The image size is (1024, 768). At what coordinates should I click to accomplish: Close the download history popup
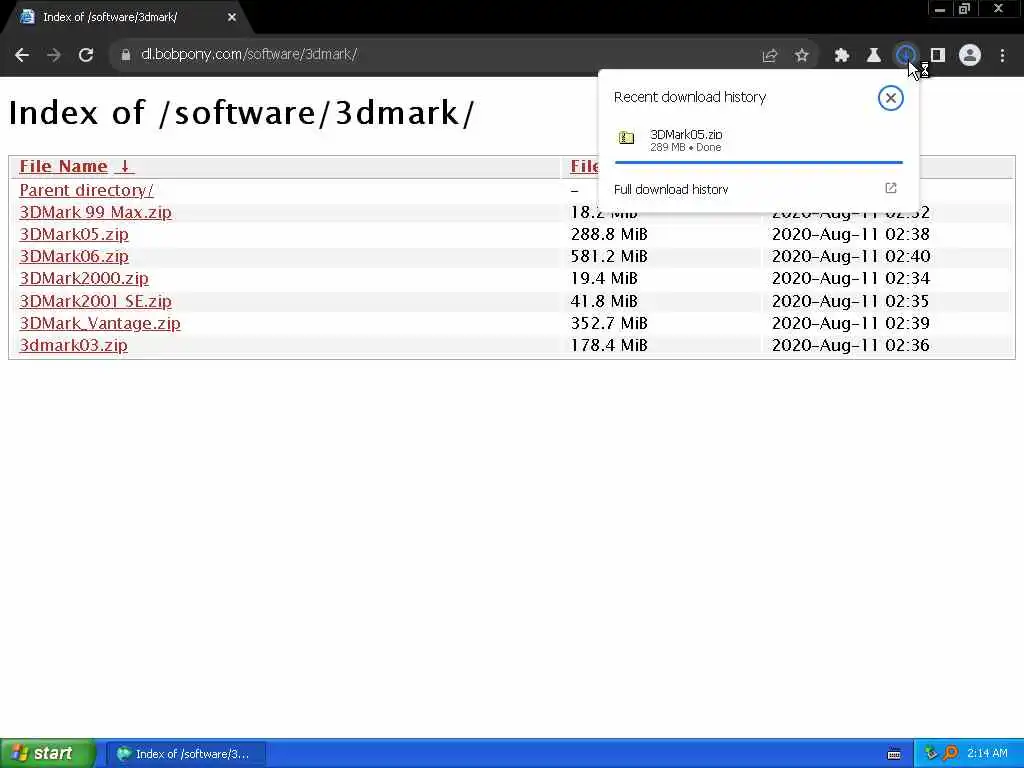890,98
